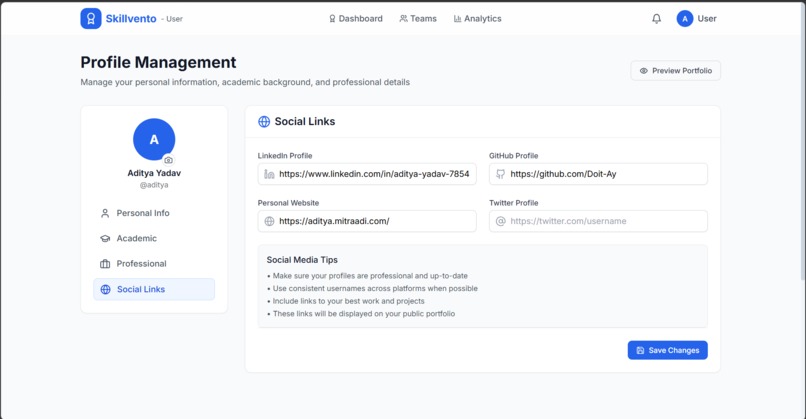Click the at-sign icon in Twitter field
This screenshot has width=806, height=419.
tap(500, 221)
